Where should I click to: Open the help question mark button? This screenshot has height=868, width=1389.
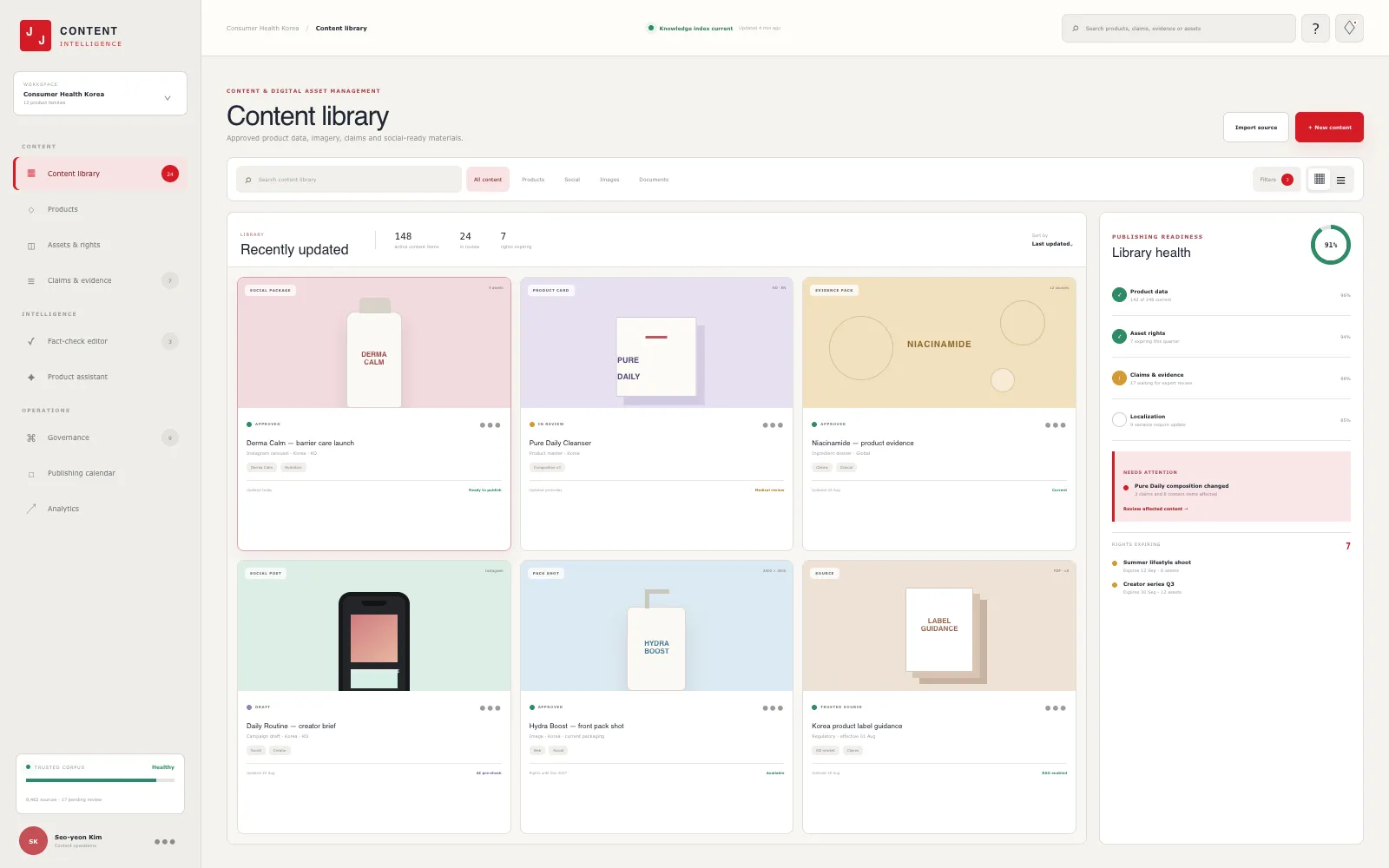point(1315,29)
